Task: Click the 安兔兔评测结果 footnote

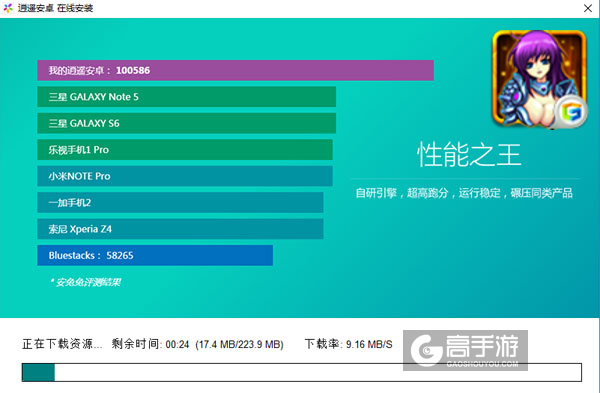Action: (x=85, y=282)
